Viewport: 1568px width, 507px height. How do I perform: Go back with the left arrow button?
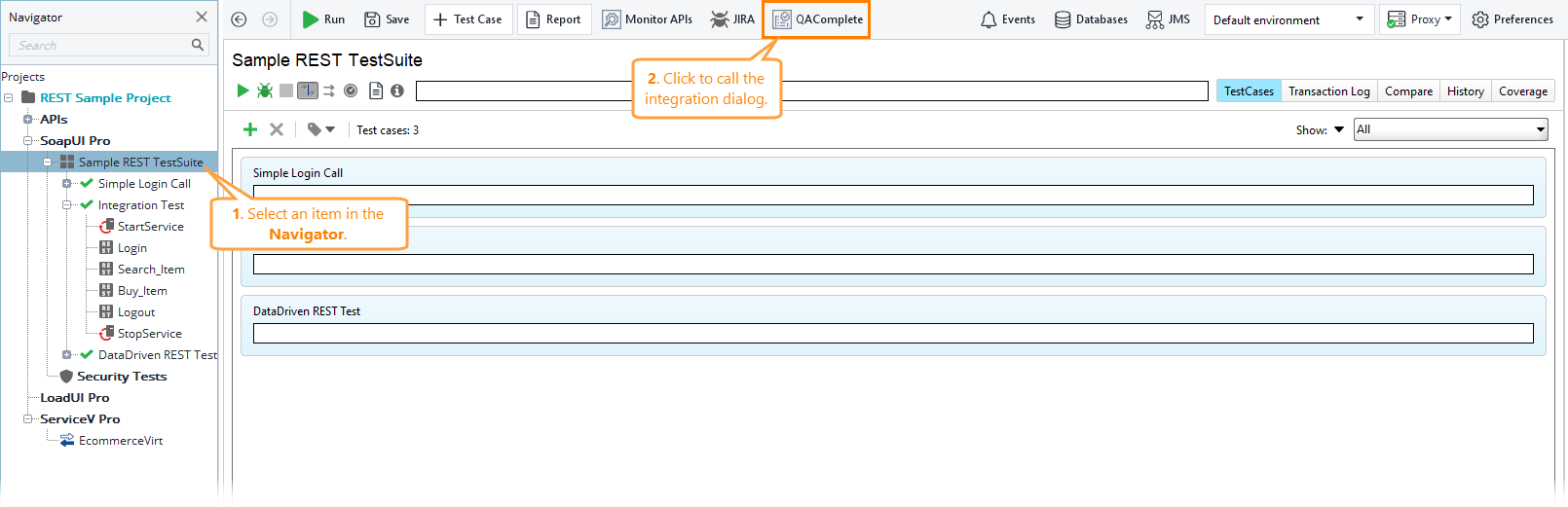(x=239, y=19)
